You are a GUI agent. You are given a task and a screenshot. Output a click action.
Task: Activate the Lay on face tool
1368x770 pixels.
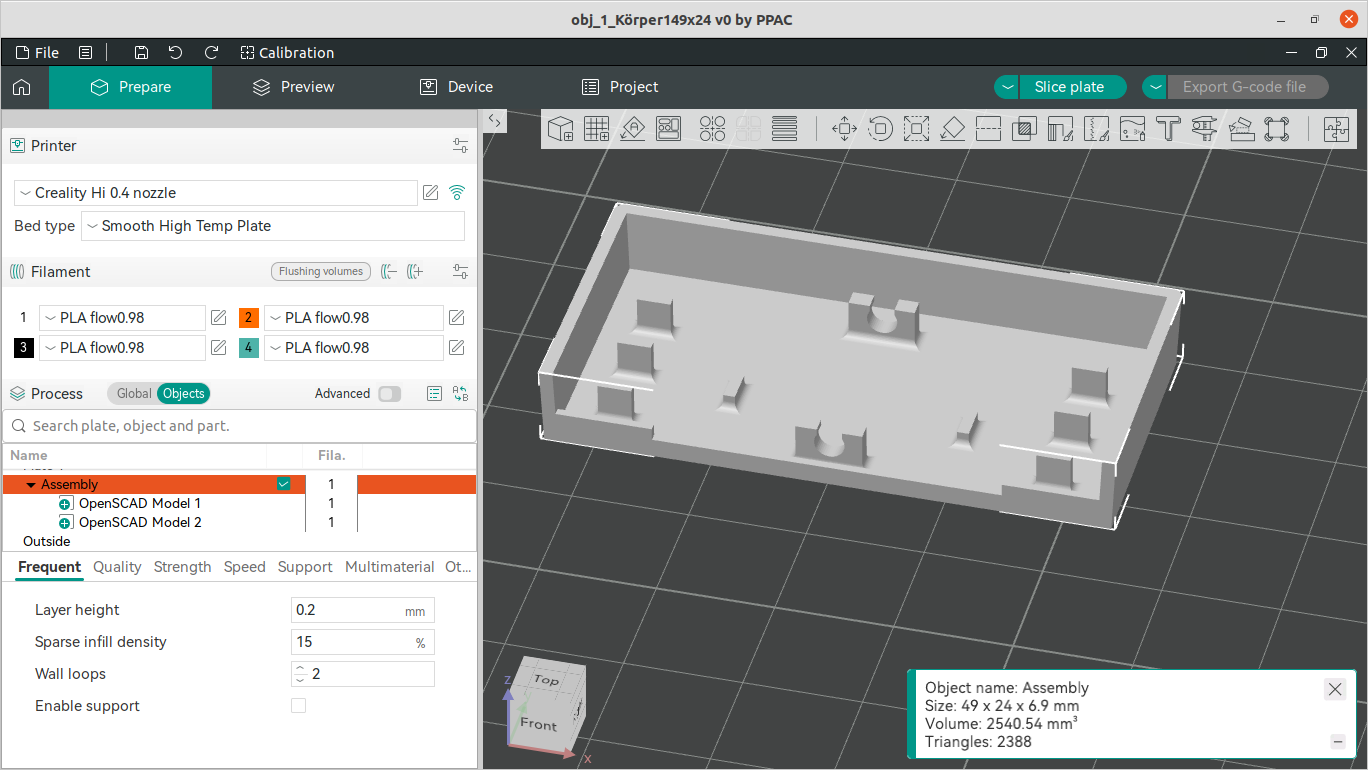click(x=952, y=128)
